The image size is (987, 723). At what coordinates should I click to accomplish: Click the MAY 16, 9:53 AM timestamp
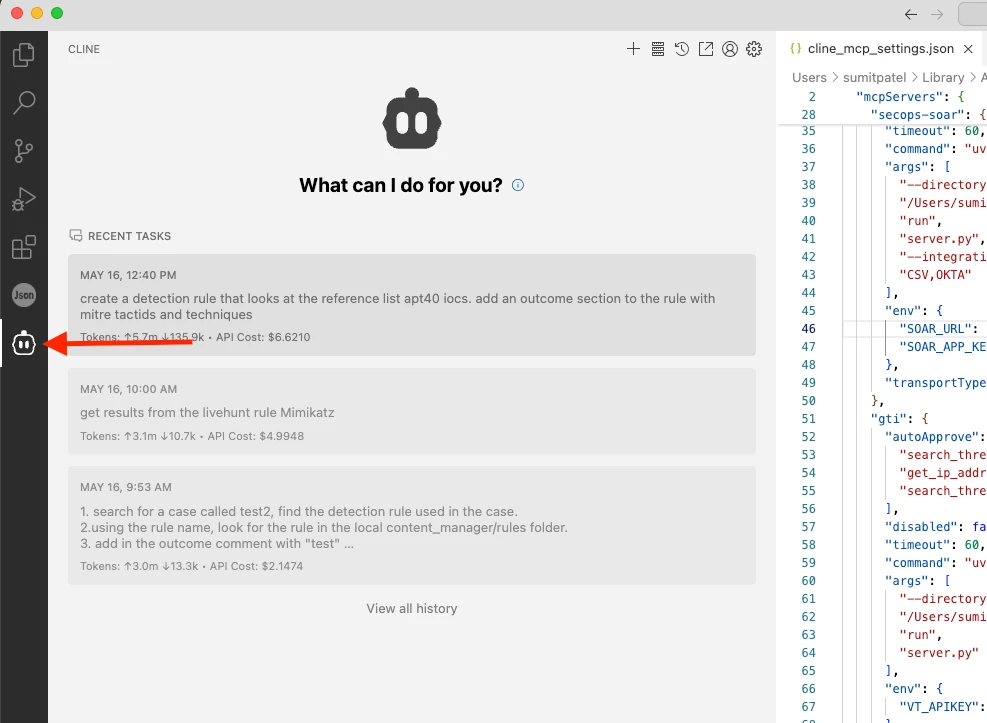point(125,487)
